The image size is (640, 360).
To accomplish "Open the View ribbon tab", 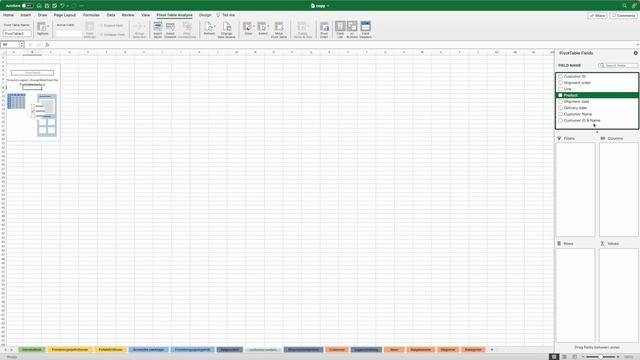I will (x=145, y=15).
